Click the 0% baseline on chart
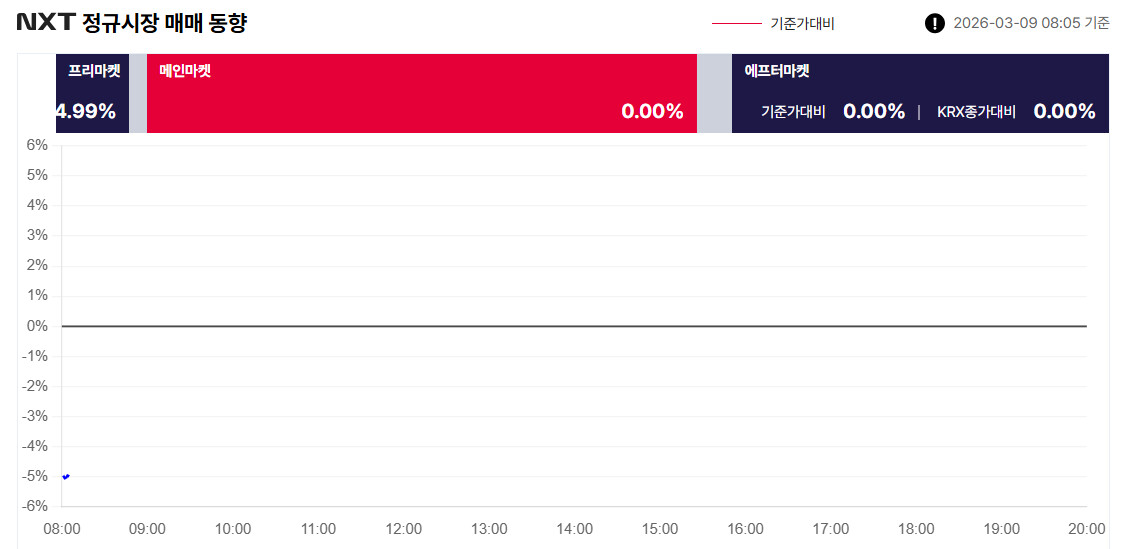 574,326
